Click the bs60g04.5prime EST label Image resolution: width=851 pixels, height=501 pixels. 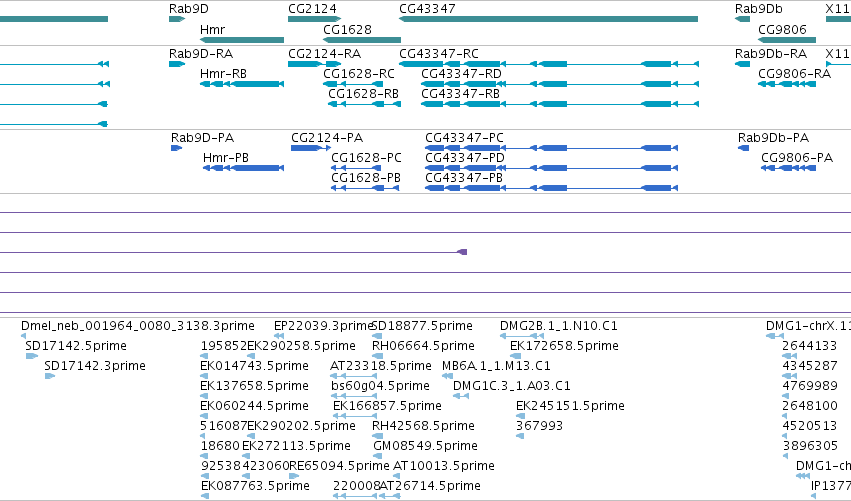(380, 386)
